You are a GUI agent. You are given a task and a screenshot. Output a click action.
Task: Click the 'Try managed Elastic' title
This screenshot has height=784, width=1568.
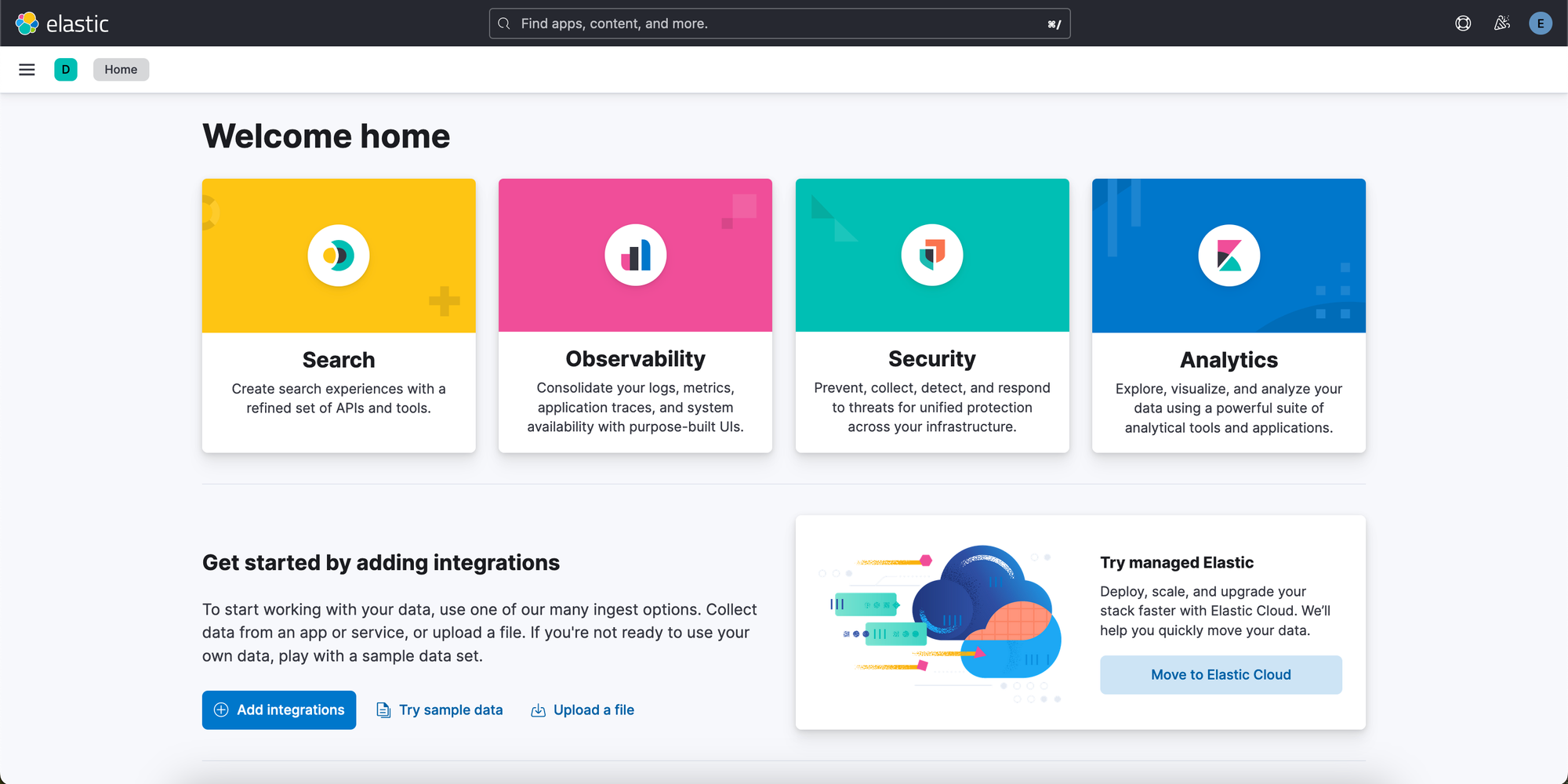(x=1177, y=562)
